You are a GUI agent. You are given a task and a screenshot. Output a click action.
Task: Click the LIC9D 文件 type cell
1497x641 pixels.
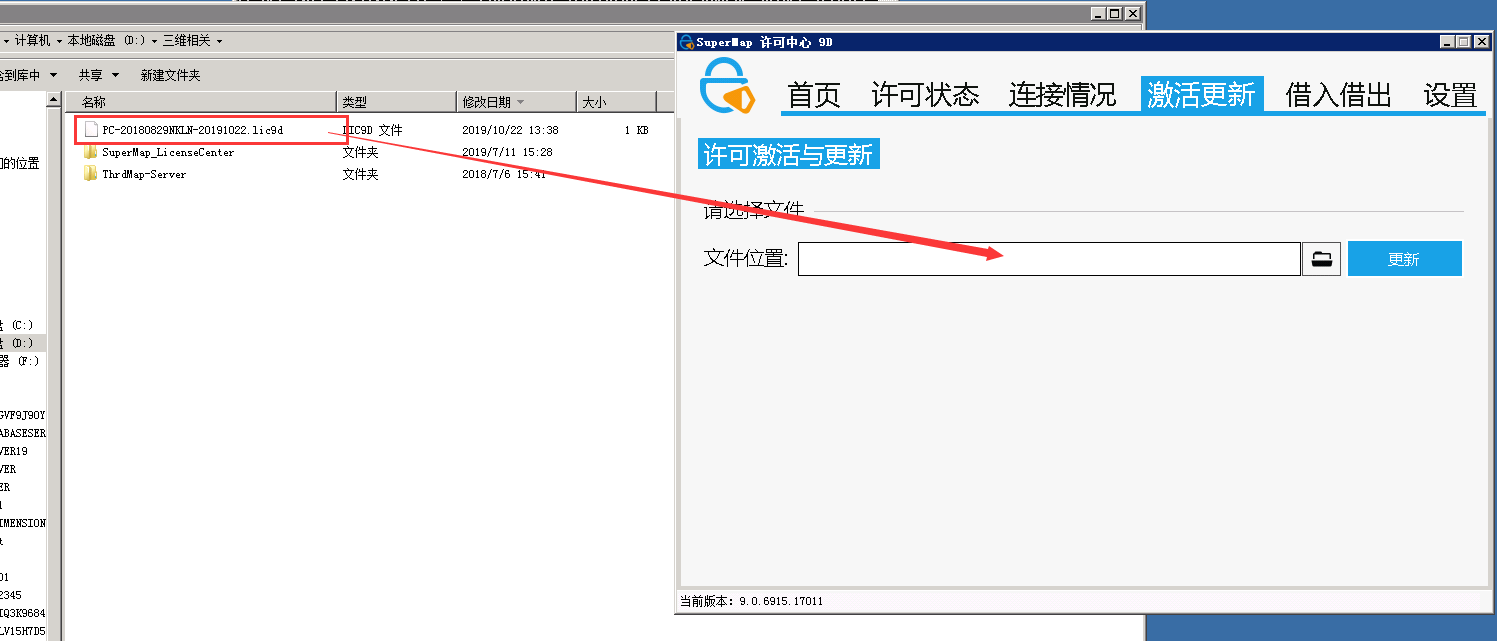[372, 130]
